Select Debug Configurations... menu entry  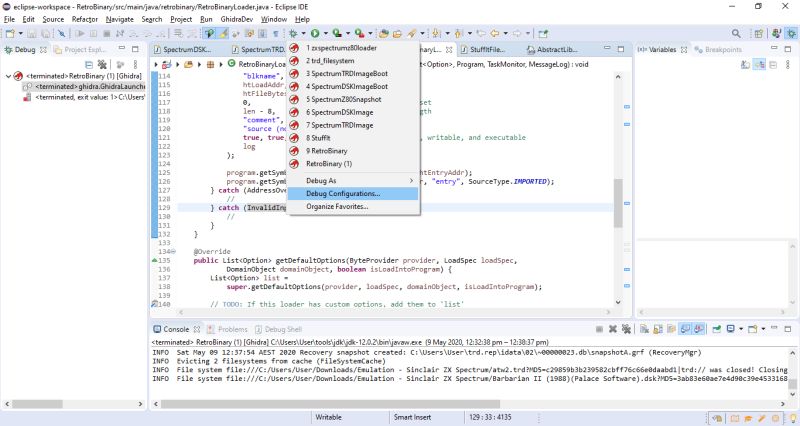point(353,194)
